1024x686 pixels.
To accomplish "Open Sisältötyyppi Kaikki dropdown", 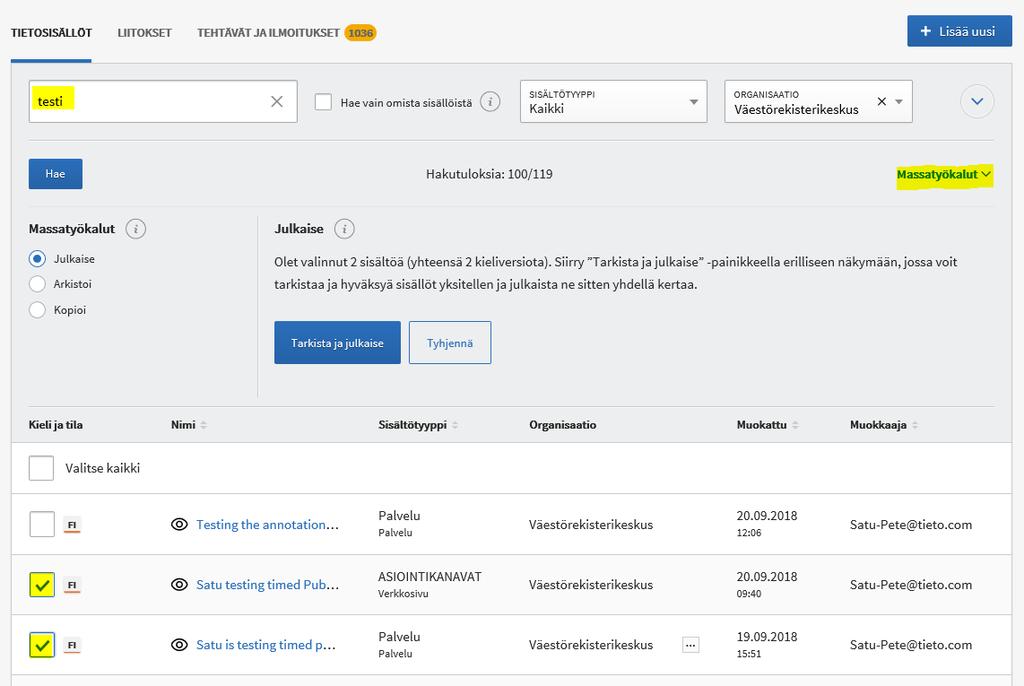I will (613, 101).
